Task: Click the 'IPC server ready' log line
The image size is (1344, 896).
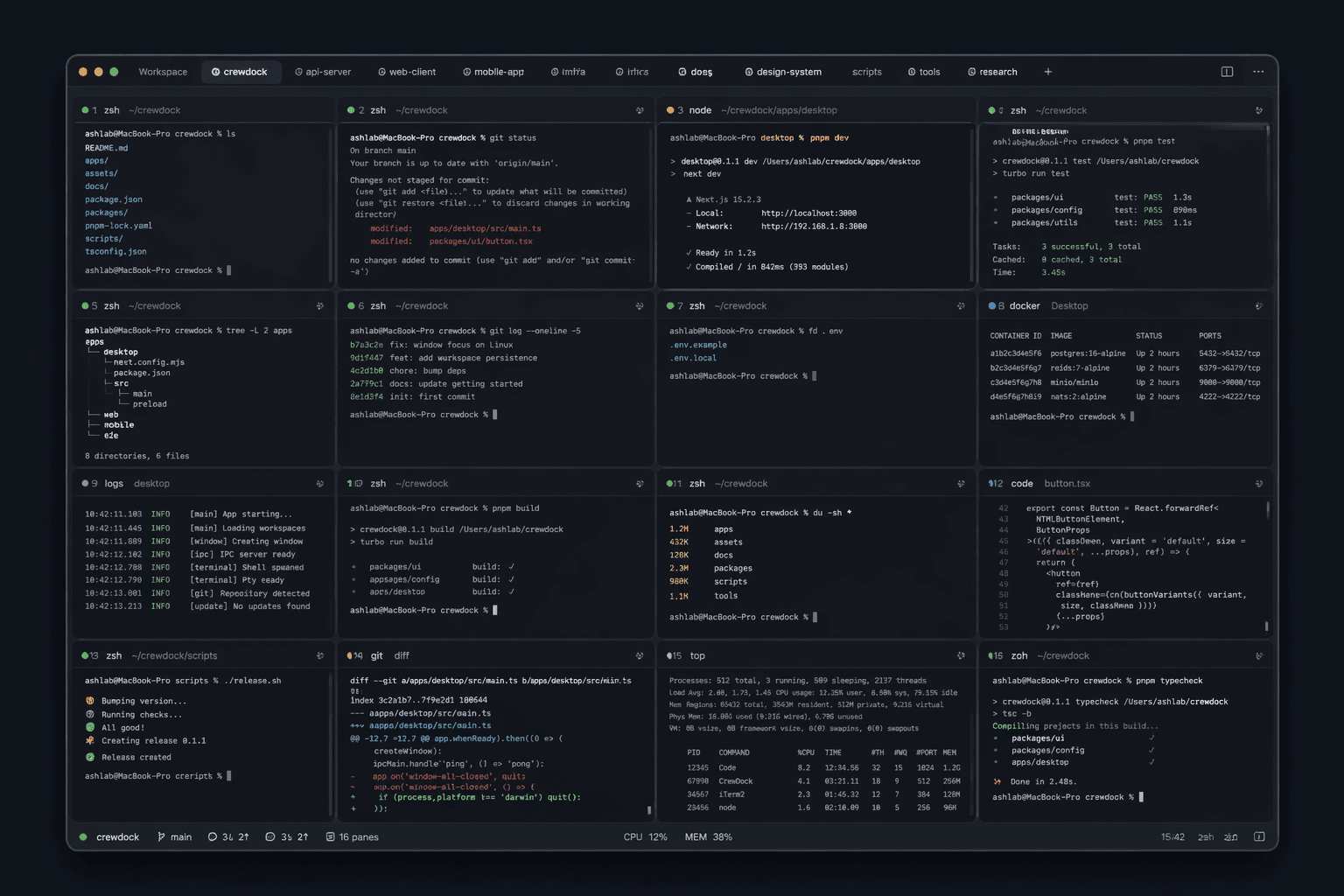Action: coord(190,555)
